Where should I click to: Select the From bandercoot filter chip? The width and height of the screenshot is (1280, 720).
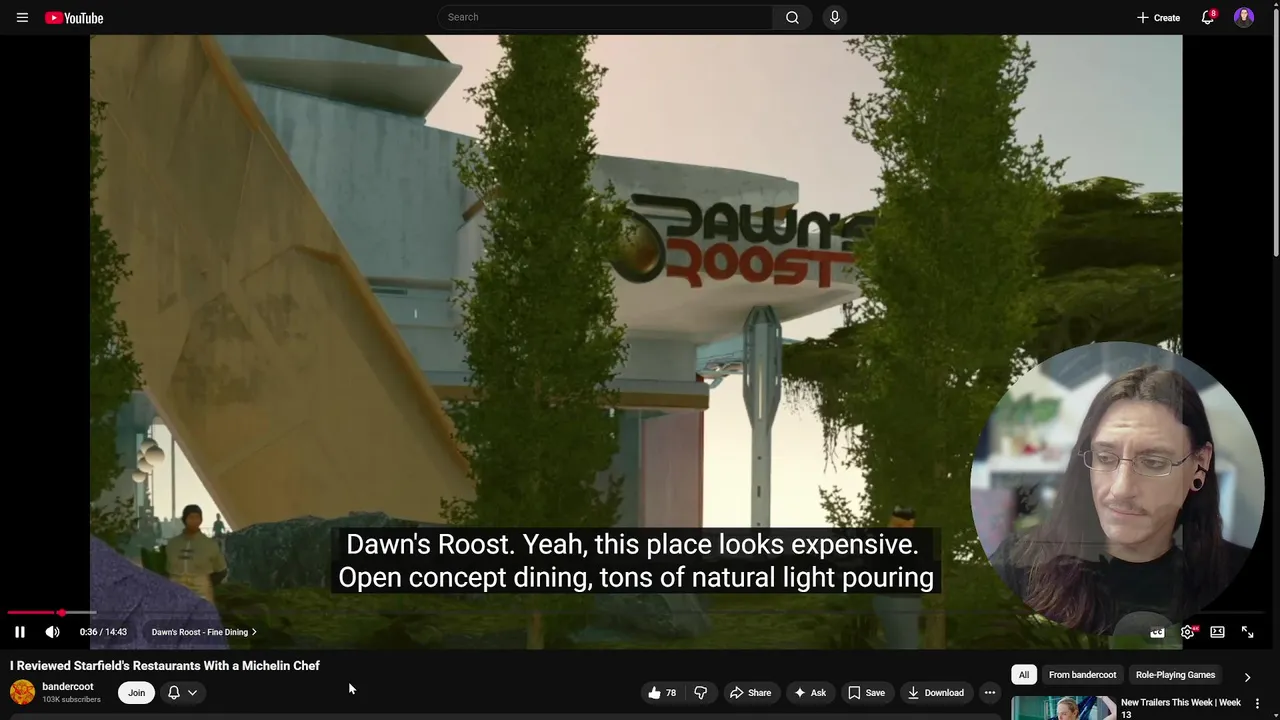click(1082, 675)
